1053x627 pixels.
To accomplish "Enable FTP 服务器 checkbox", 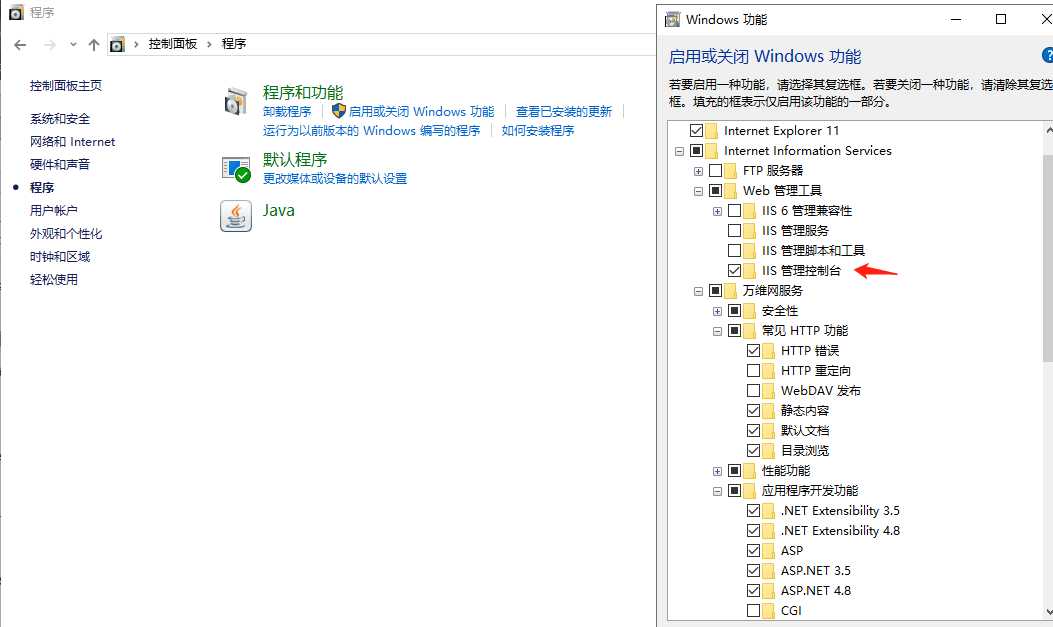I will 715,171.
